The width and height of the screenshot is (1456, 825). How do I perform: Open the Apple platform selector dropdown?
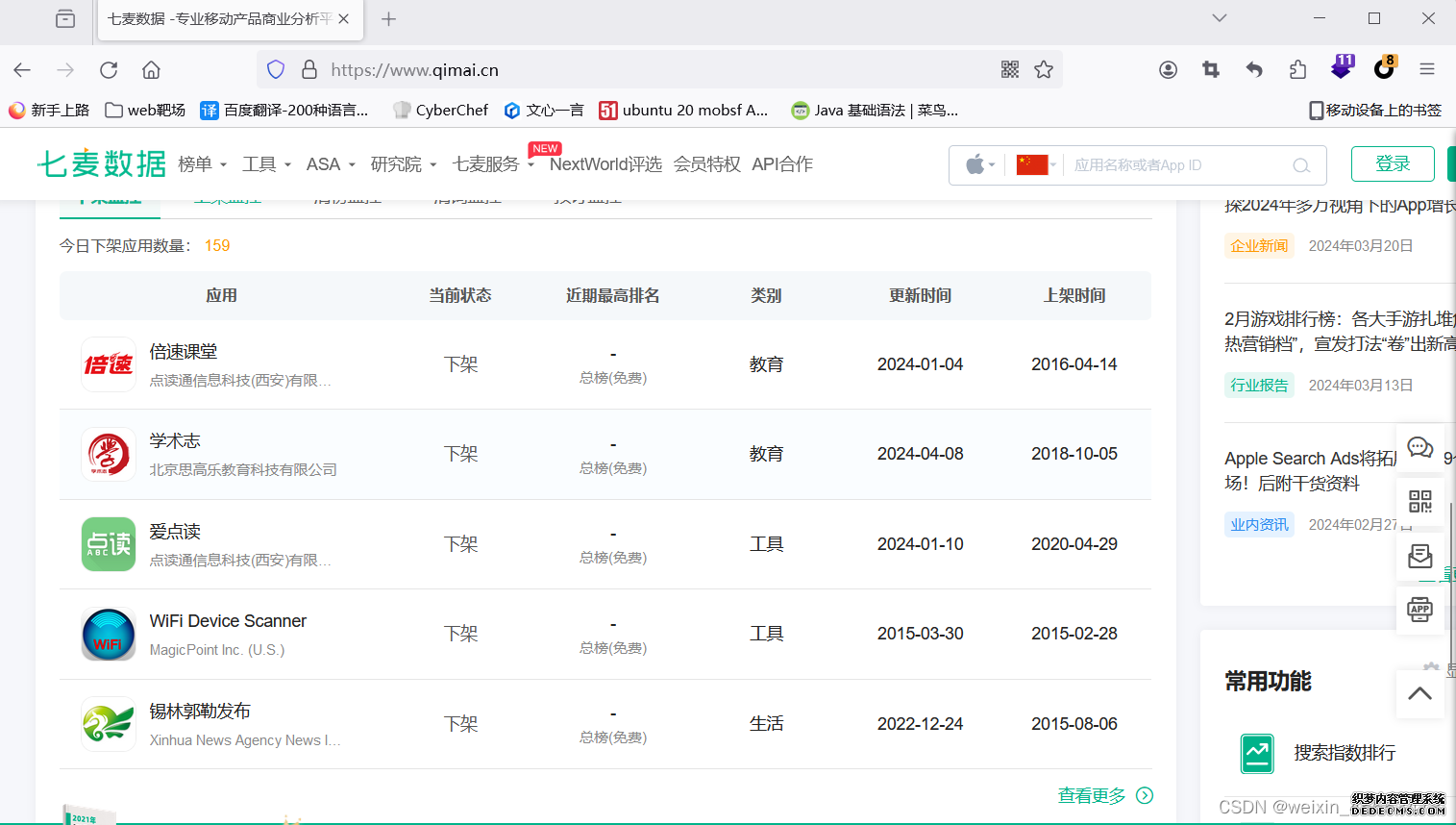pyautogui.click(x=979, y=164)
